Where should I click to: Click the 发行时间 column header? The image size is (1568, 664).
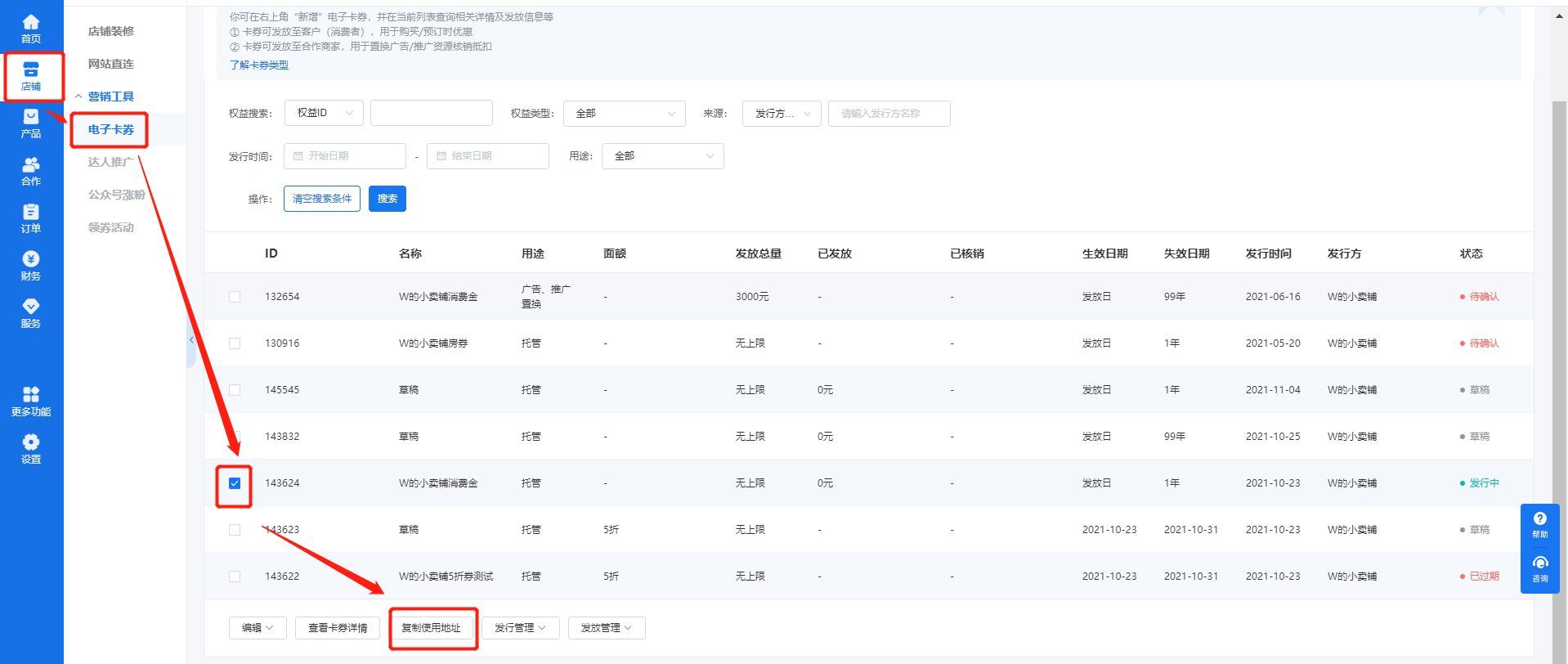click(x=1269, y=253)
